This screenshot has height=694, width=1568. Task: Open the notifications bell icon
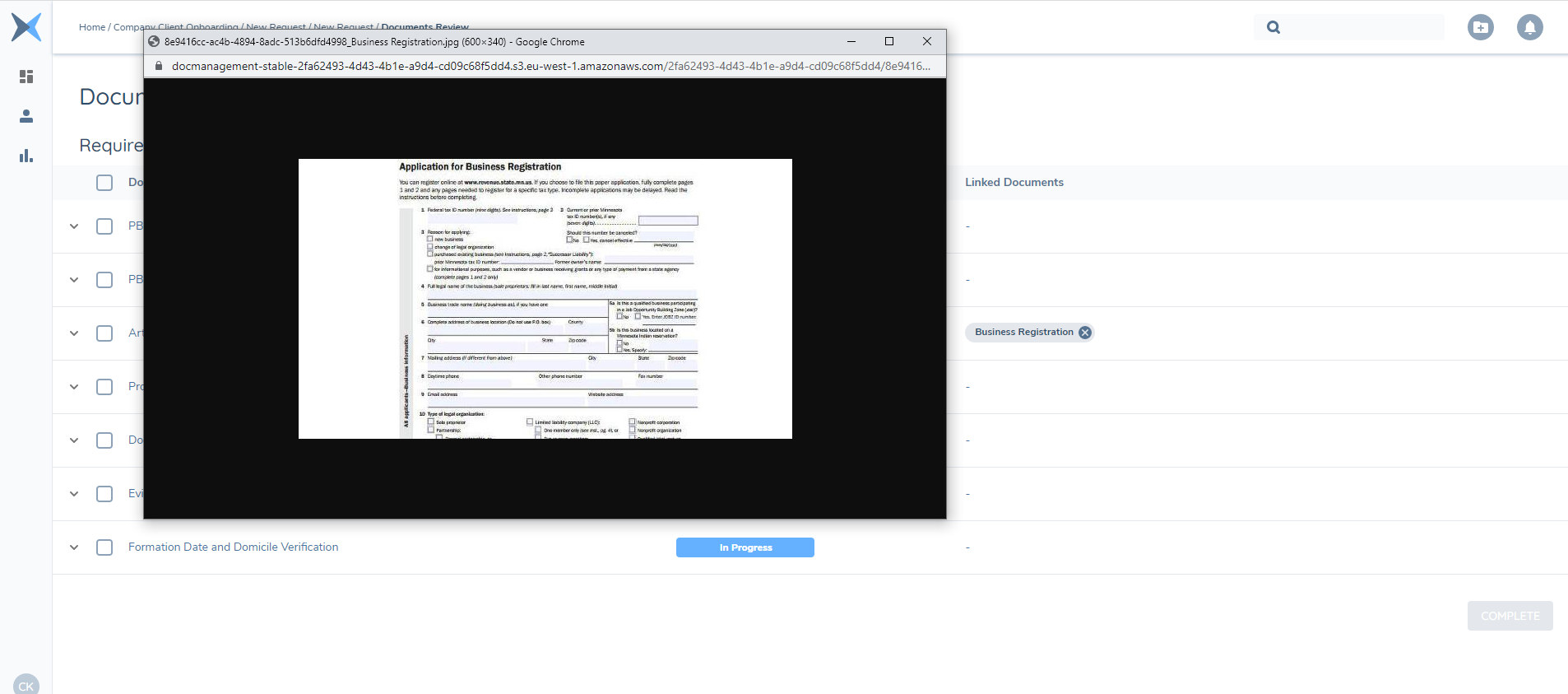coord(1529,27)
